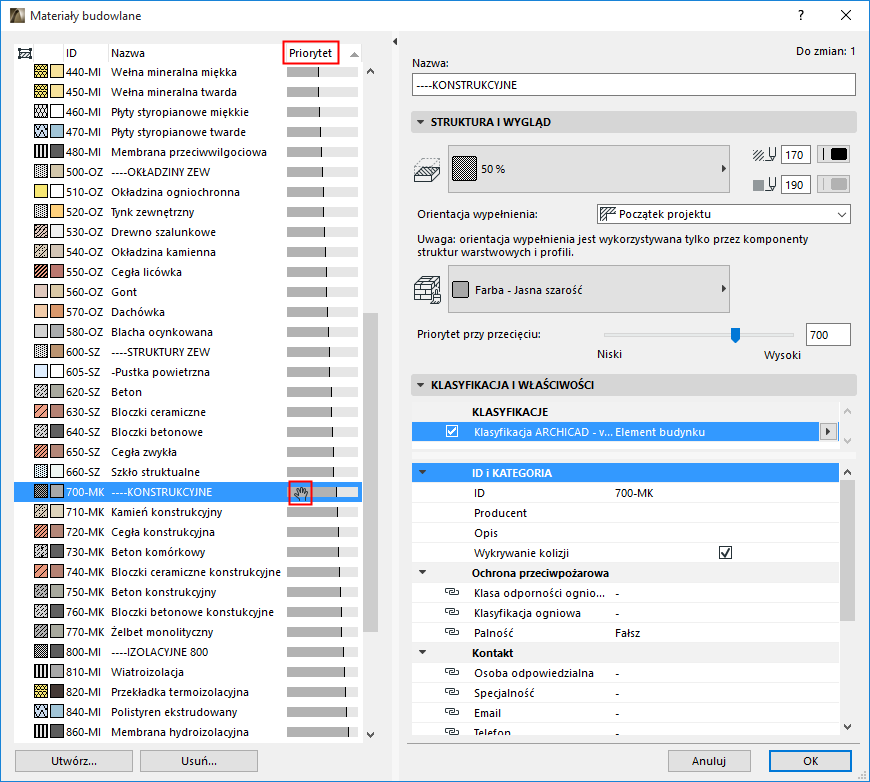Viewport: 870px width, 782px height.
Task: Click the cut fill icon in list header
Action: pos(25,53)
